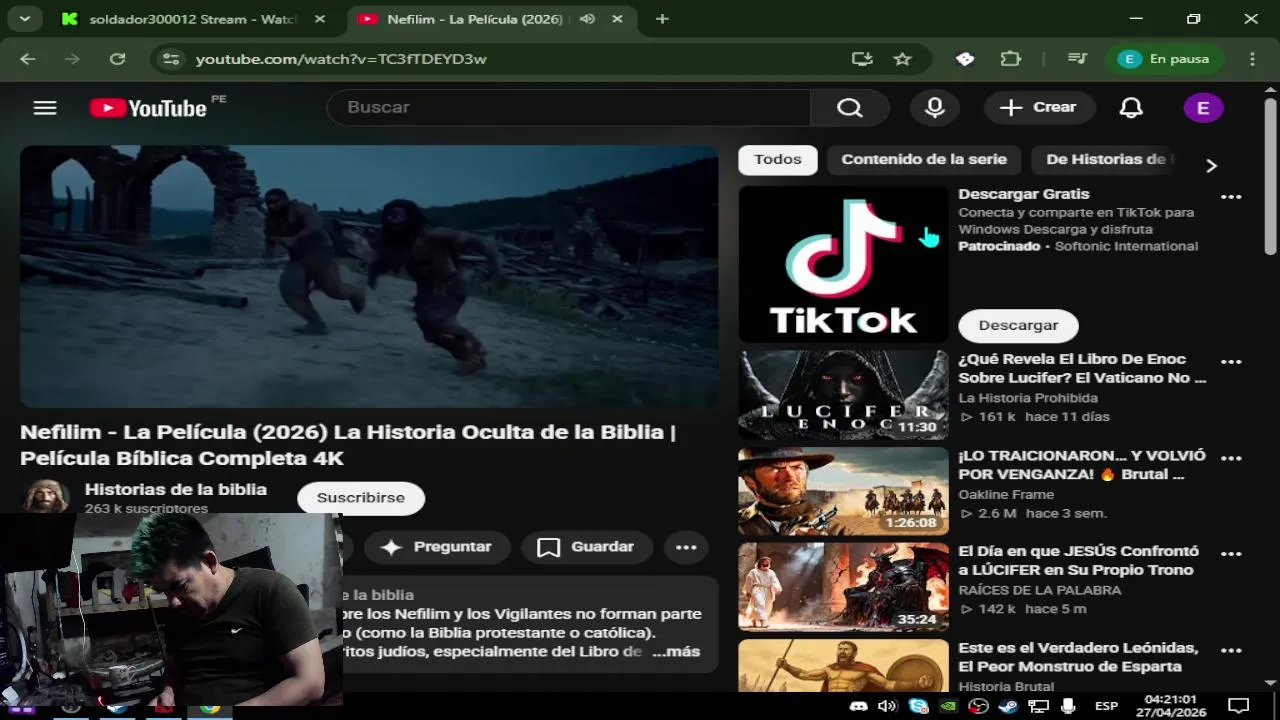This screenshot has height=720, width=1280.
Task: Start voice search with the microphone
Action: tap(935, 107)
